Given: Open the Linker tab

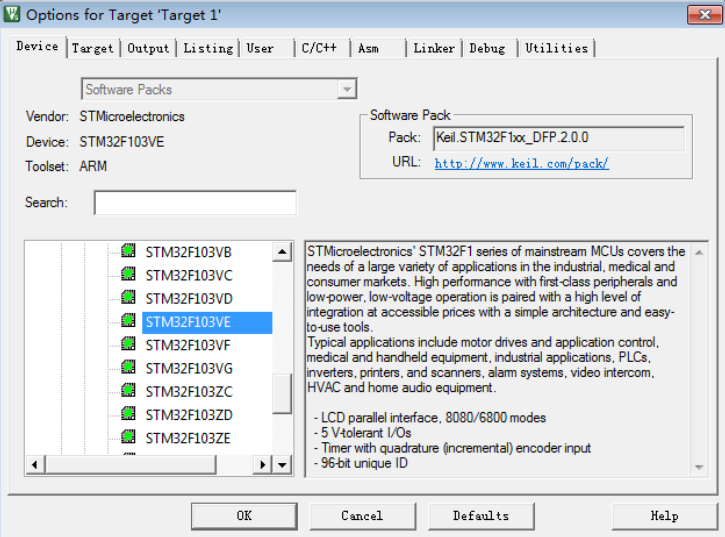Looking at the screenshot, I should (x=434, y=48).
